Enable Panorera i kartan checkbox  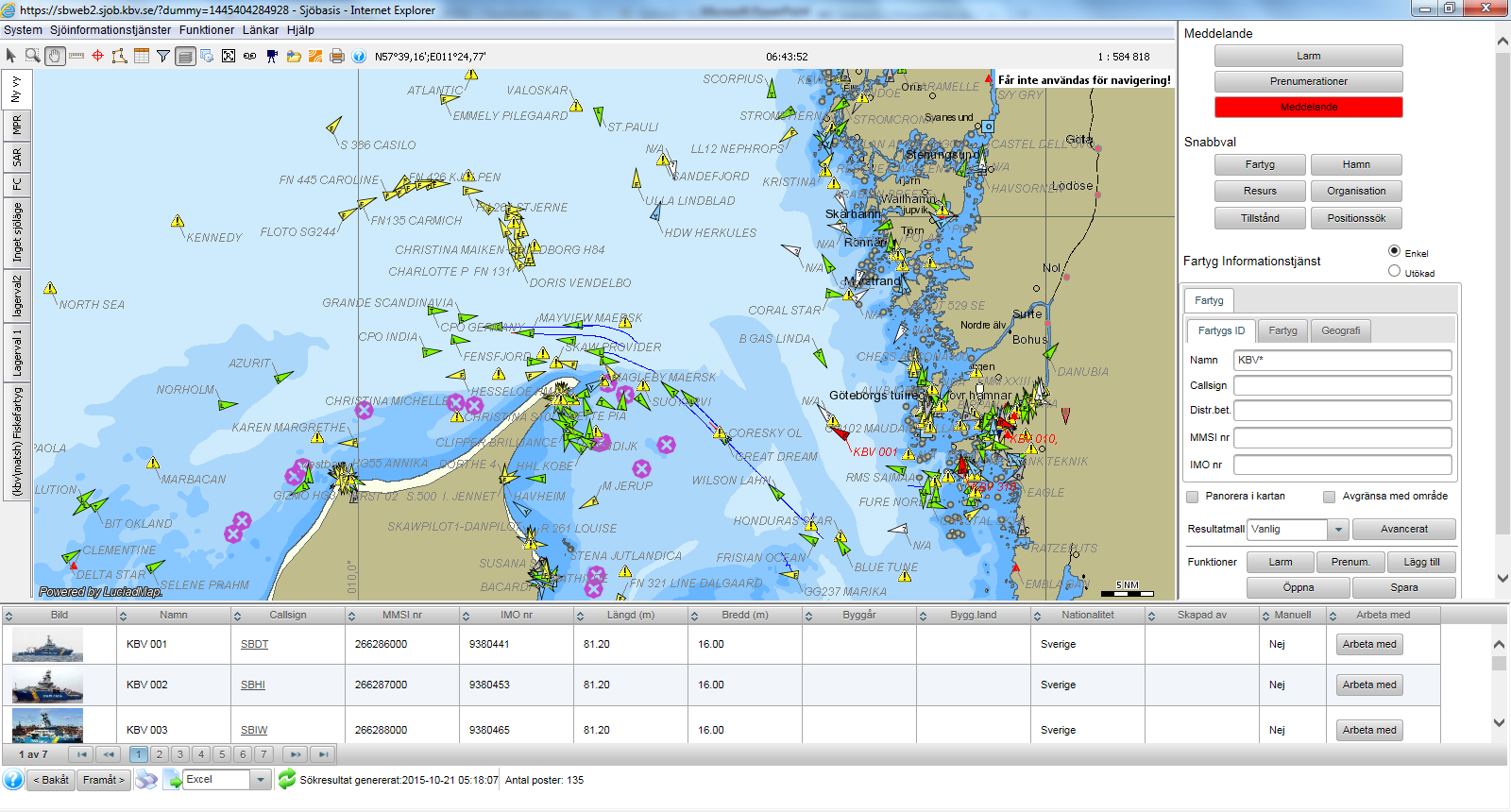(1192, 497)
